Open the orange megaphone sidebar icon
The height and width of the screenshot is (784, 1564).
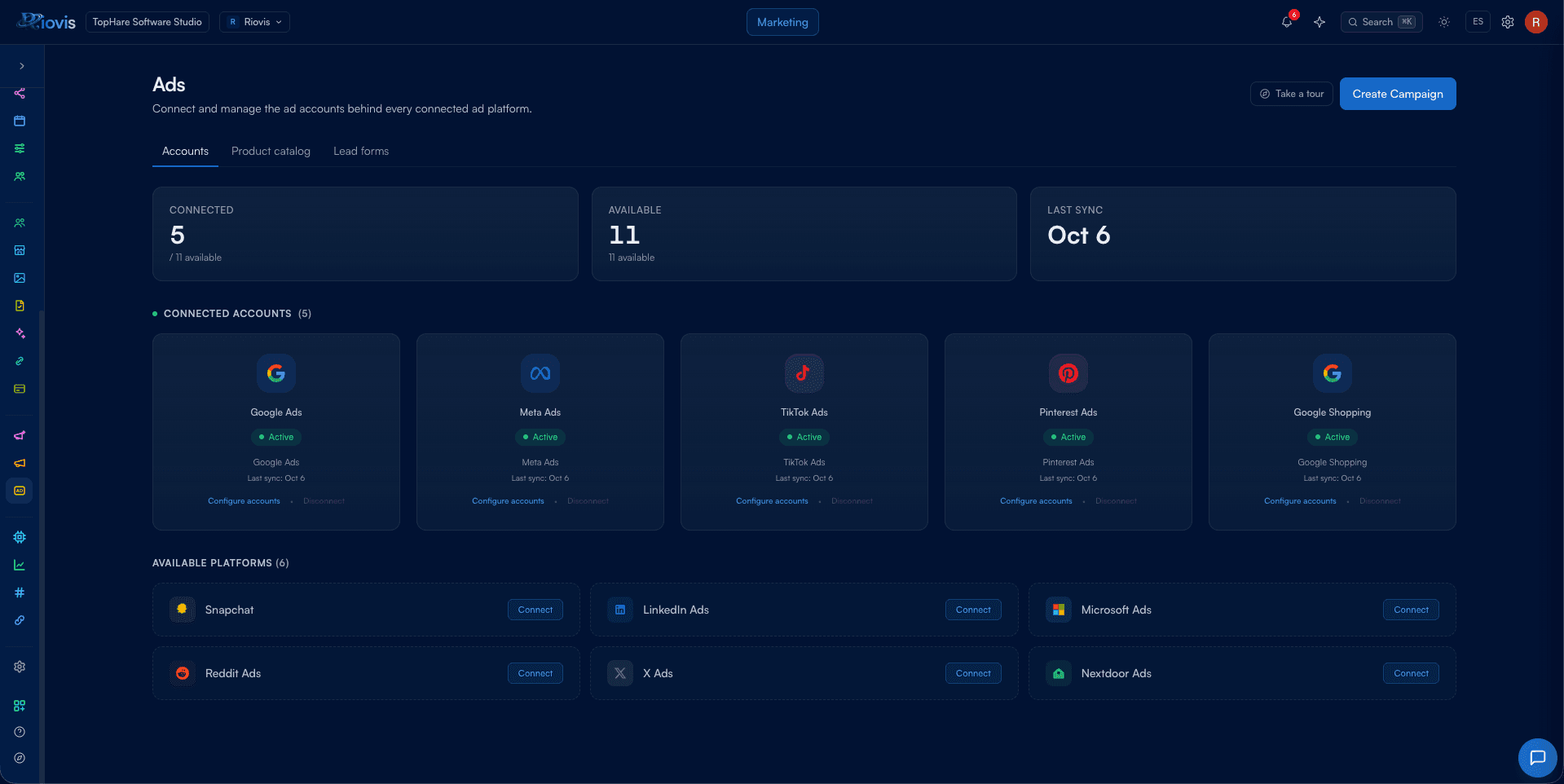click(20, 463)
